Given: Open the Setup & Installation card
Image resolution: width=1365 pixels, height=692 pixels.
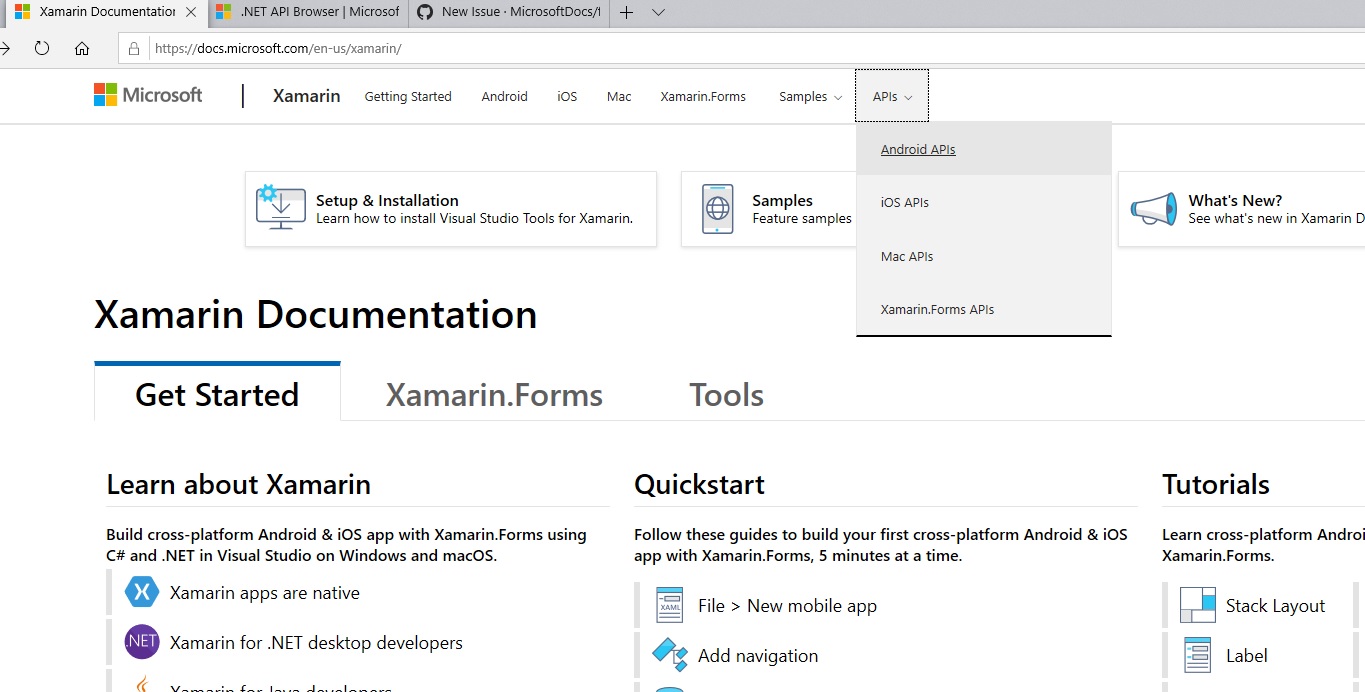Looking at the screenshot, I should pos(451,208).
